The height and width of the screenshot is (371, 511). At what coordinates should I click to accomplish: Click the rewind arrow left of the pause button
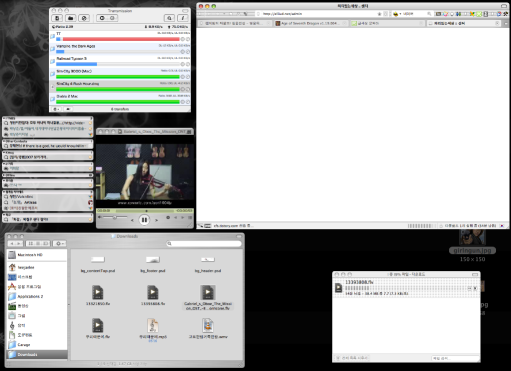[x=132, y=220]
